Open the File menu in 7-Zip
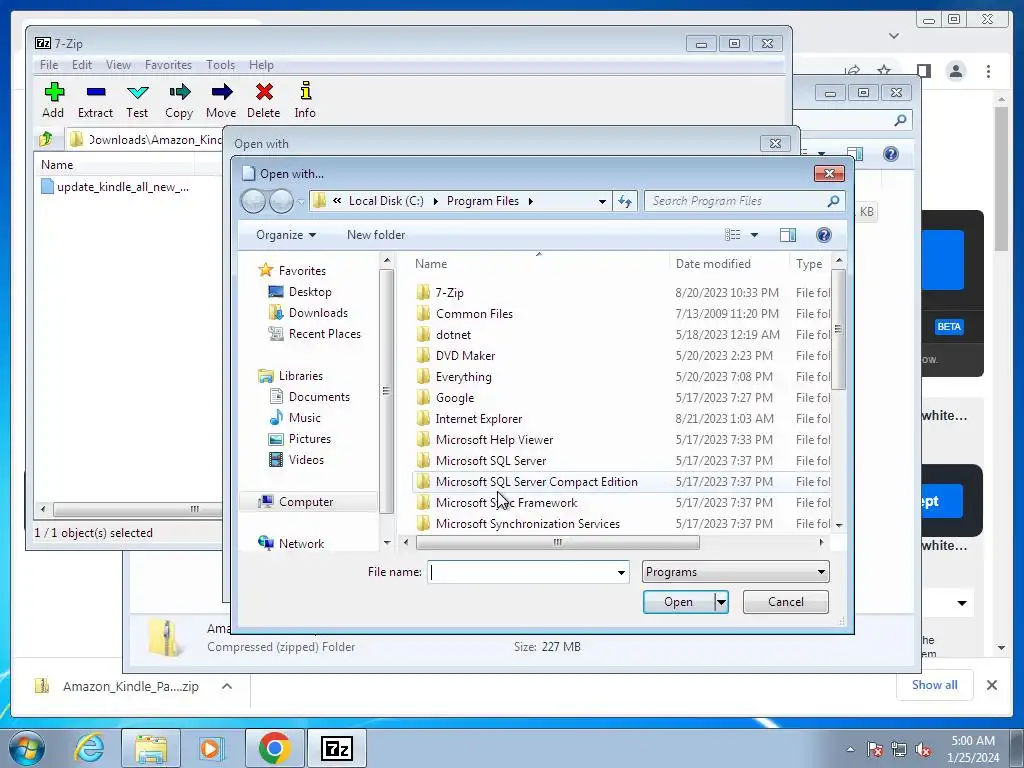The image size is (1024, 768). pyautogui.click(x=49, y=65)
